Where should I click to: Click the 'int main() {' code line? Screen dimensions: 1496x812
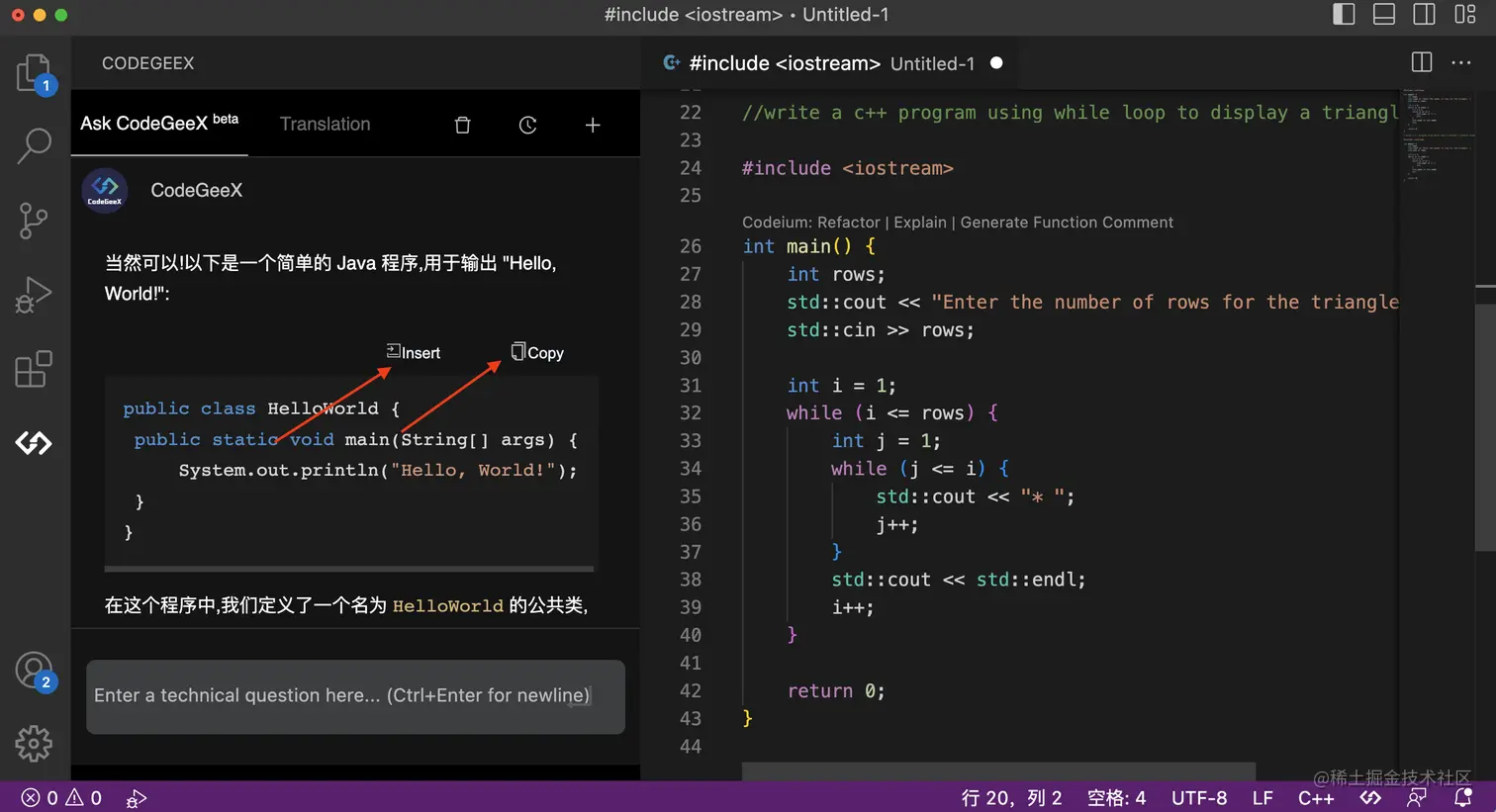click(809, 246)
